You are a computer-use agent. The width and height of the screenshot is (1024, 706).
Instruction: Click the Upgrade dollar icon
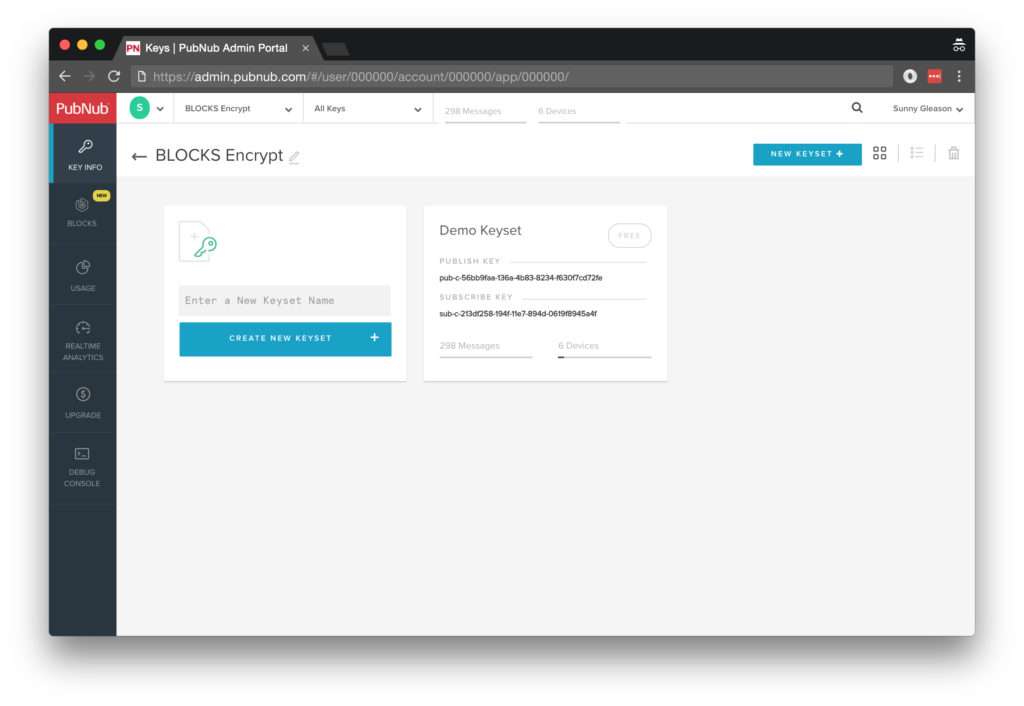[x=83, y=395]
